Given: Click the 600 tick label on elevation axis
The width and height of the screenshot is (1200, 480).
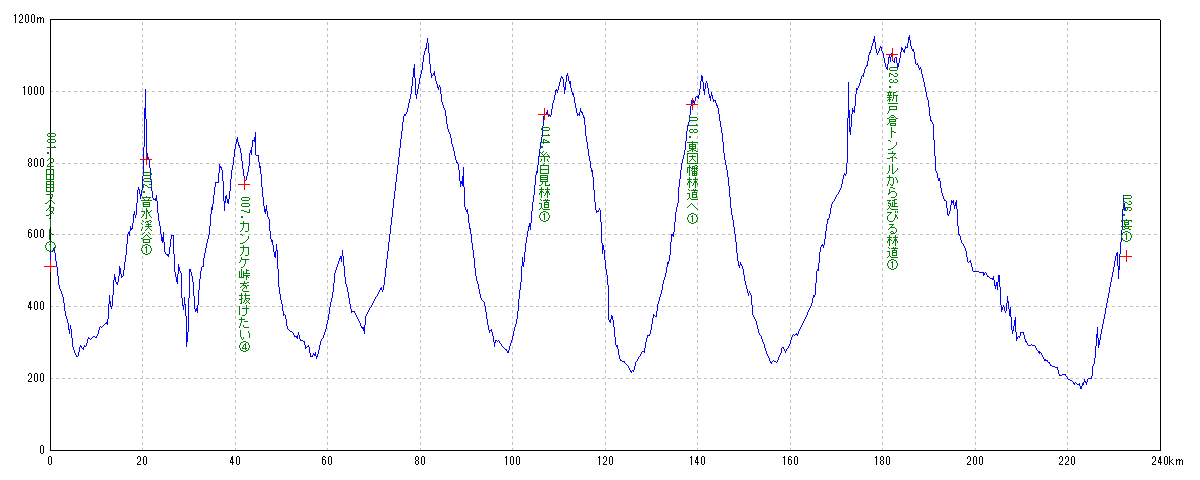Looking at the screenshot, I should [x=33, y=235].
